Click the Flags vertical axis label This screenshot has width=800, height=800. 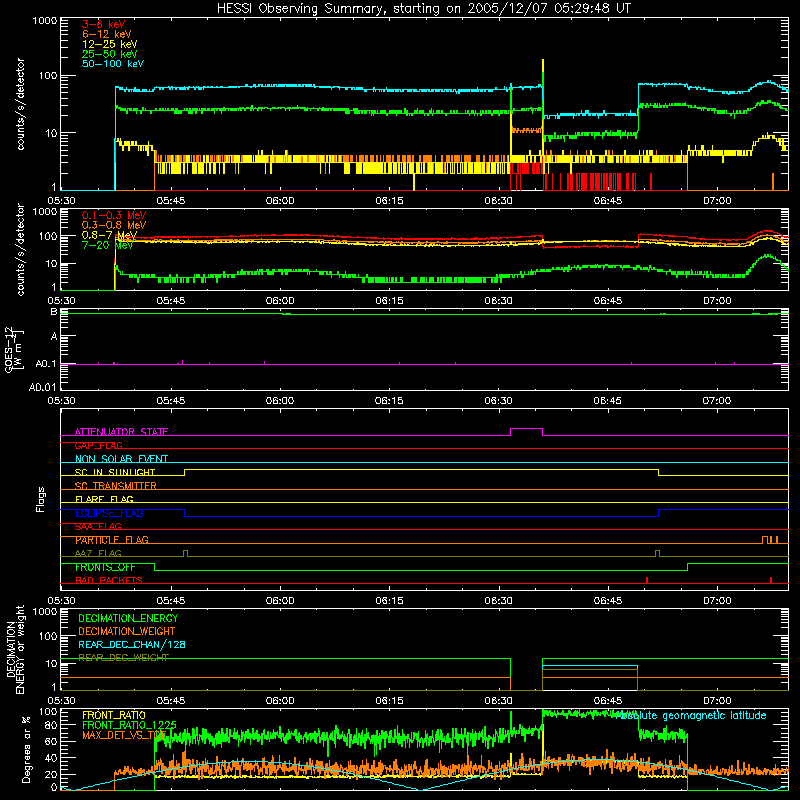[x=41, y=499]
